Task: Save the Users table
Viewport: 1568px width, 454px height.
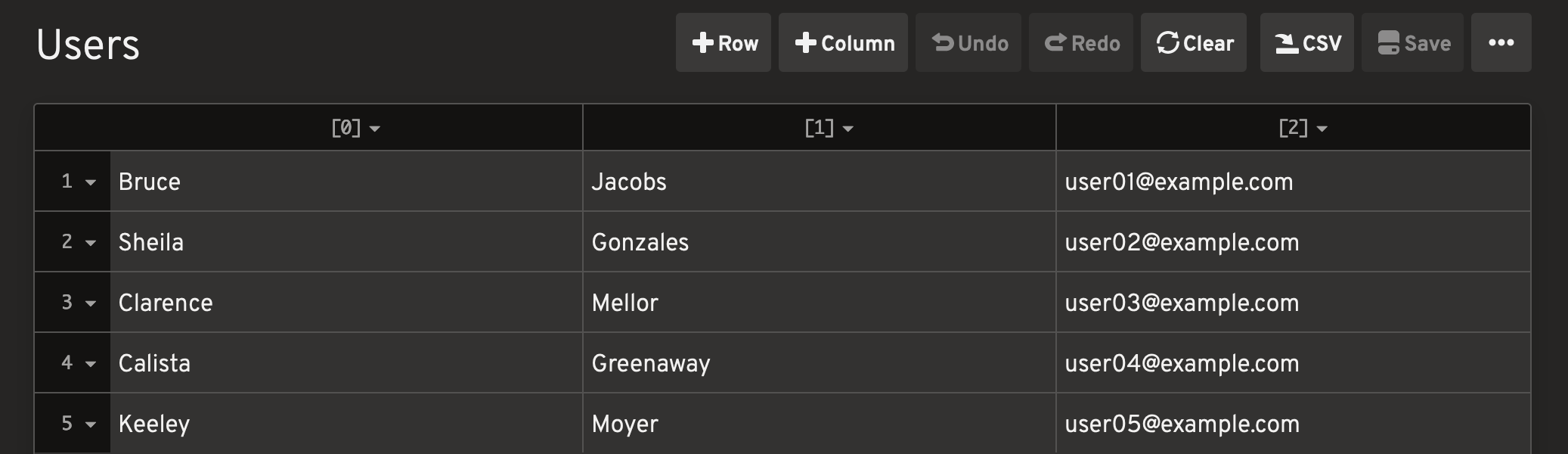Action: (x=1413, y=43)
